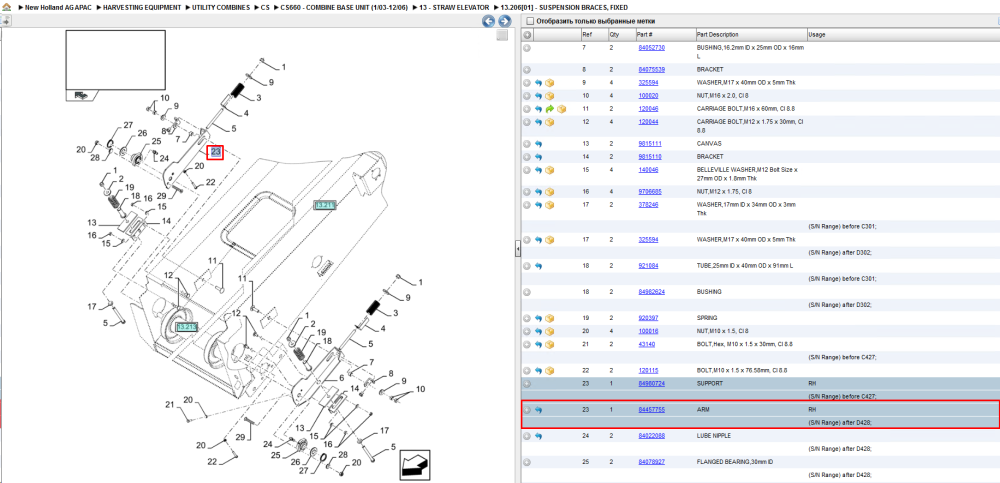Click yellow box icon for Belleville washer row
The image size is (1000, 483).
click(550, 170)
